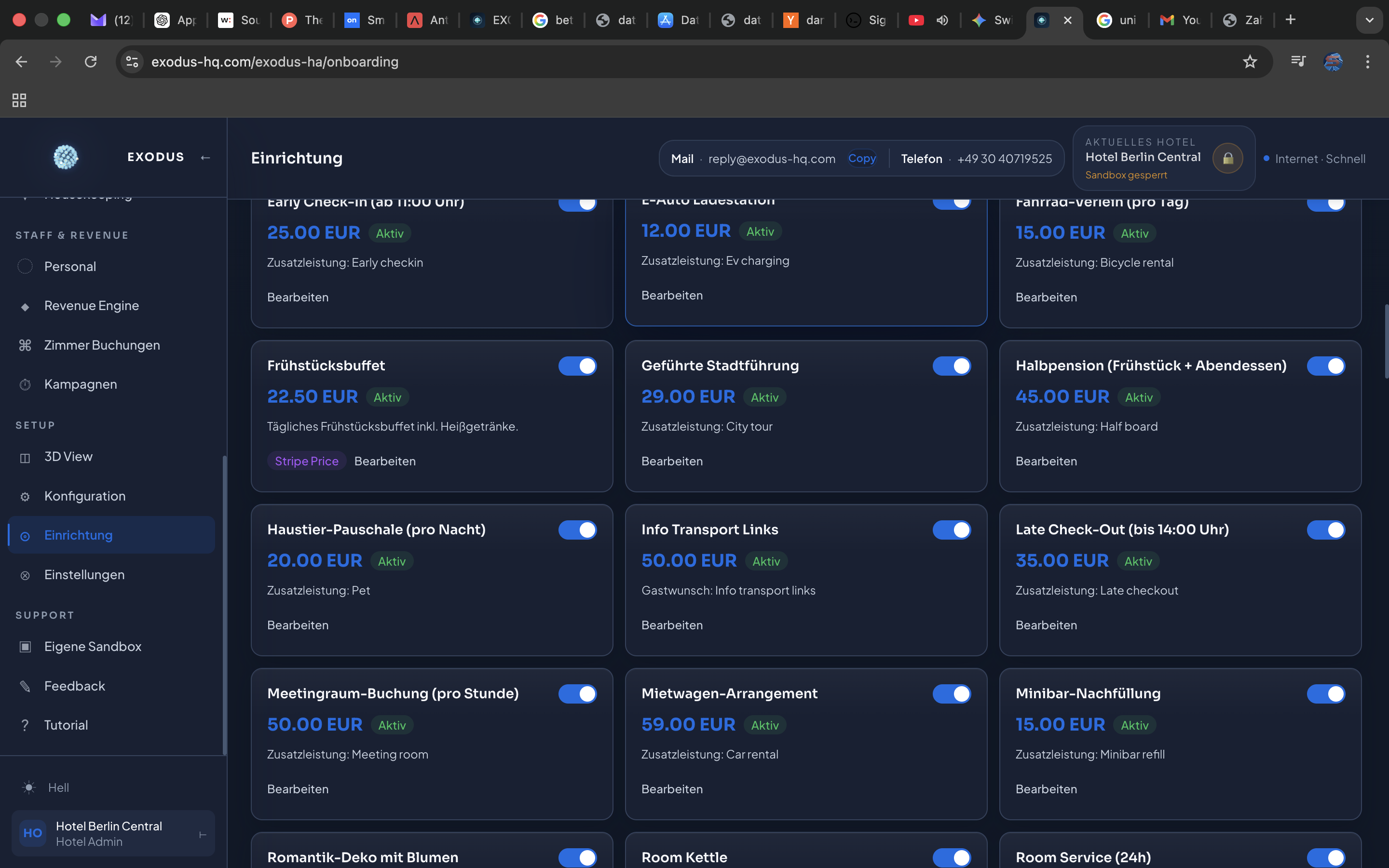Click Bearbeiten for Early Check-In
The height and width of the screenshot is (868, 1389).
click(x=298, y=298)
